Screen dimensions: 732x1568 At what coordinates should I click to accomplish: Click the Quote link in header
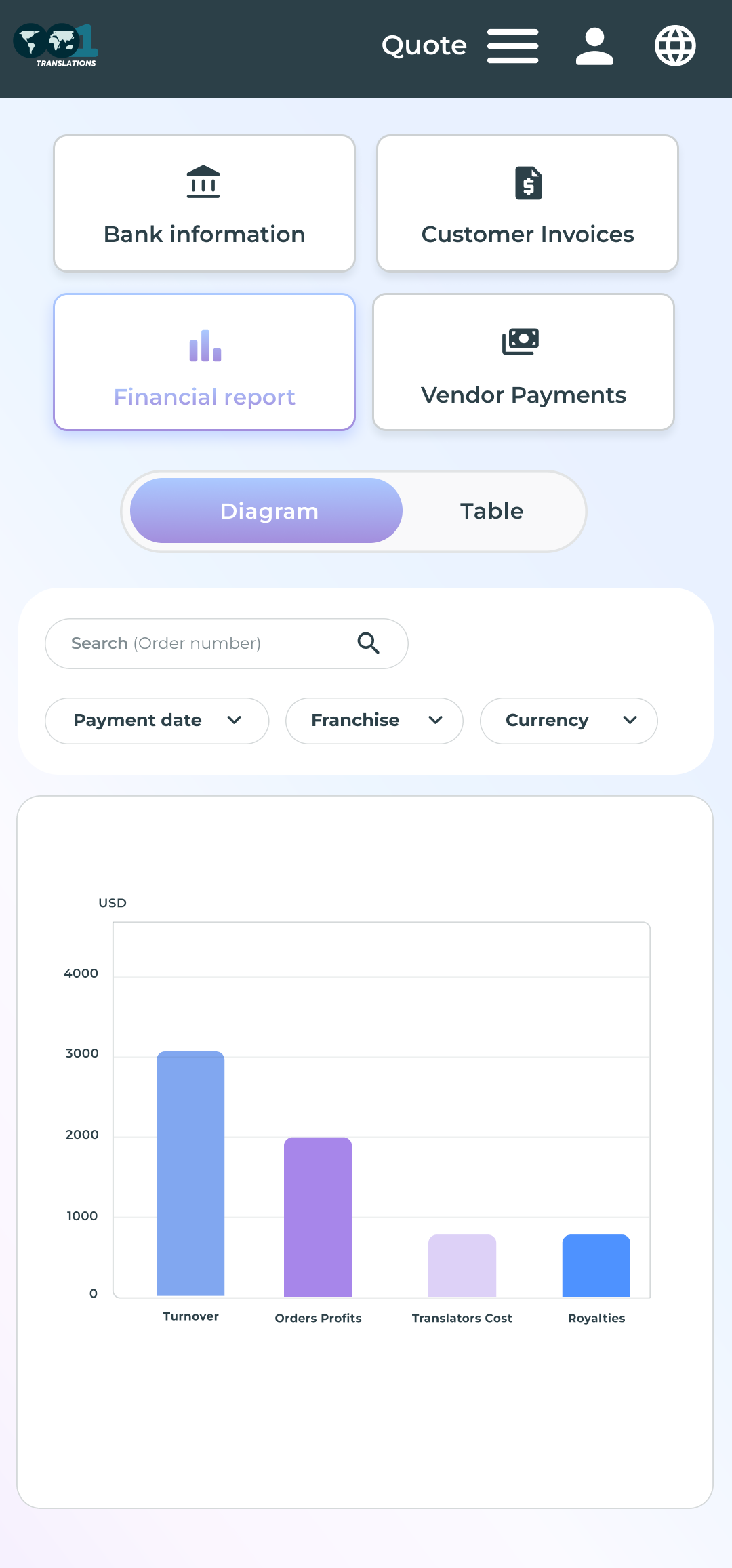pyautogui.click(x=424, y=46)
